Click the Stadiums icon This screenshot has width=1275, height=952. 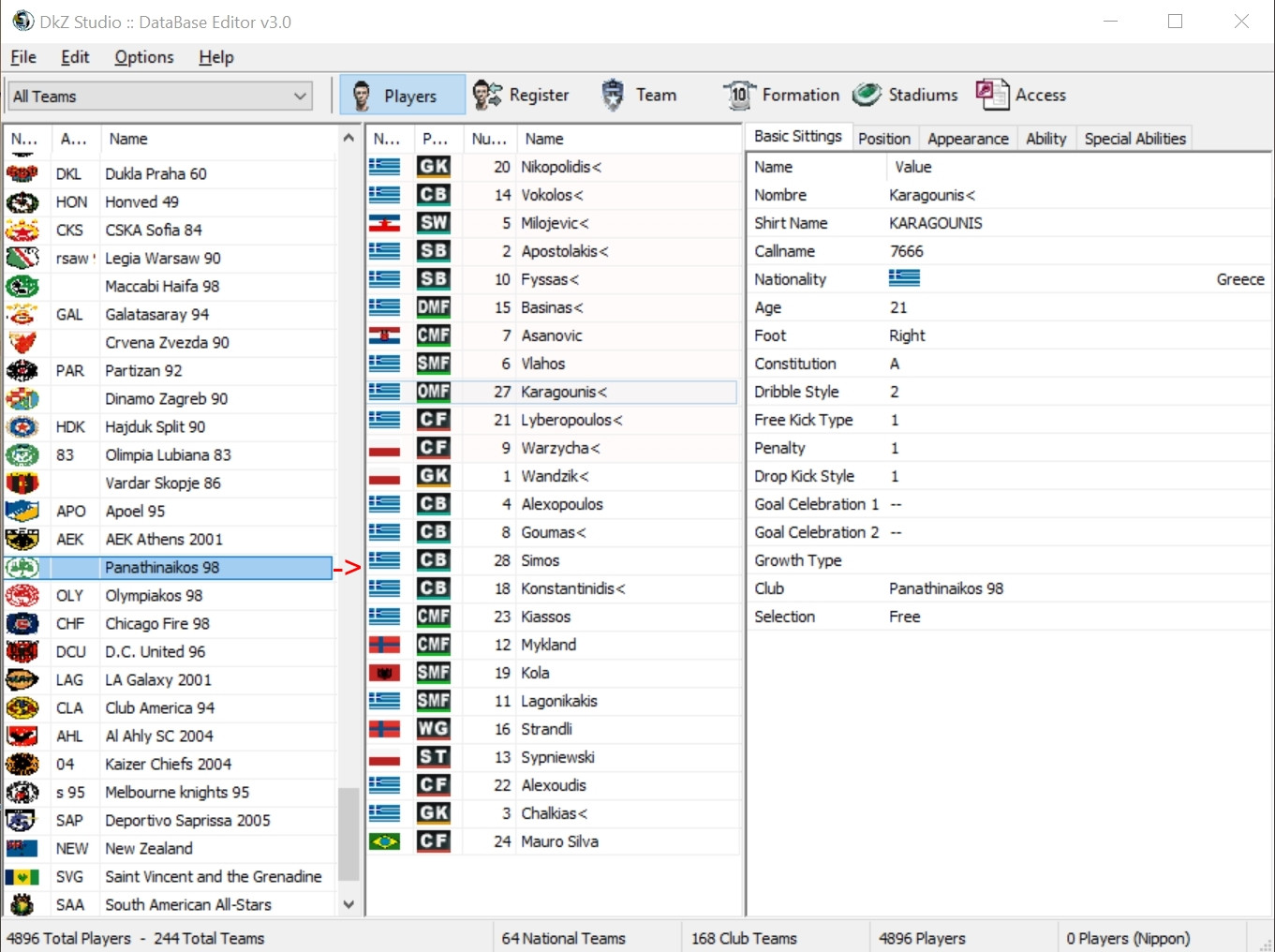click(x=867, y=95)
